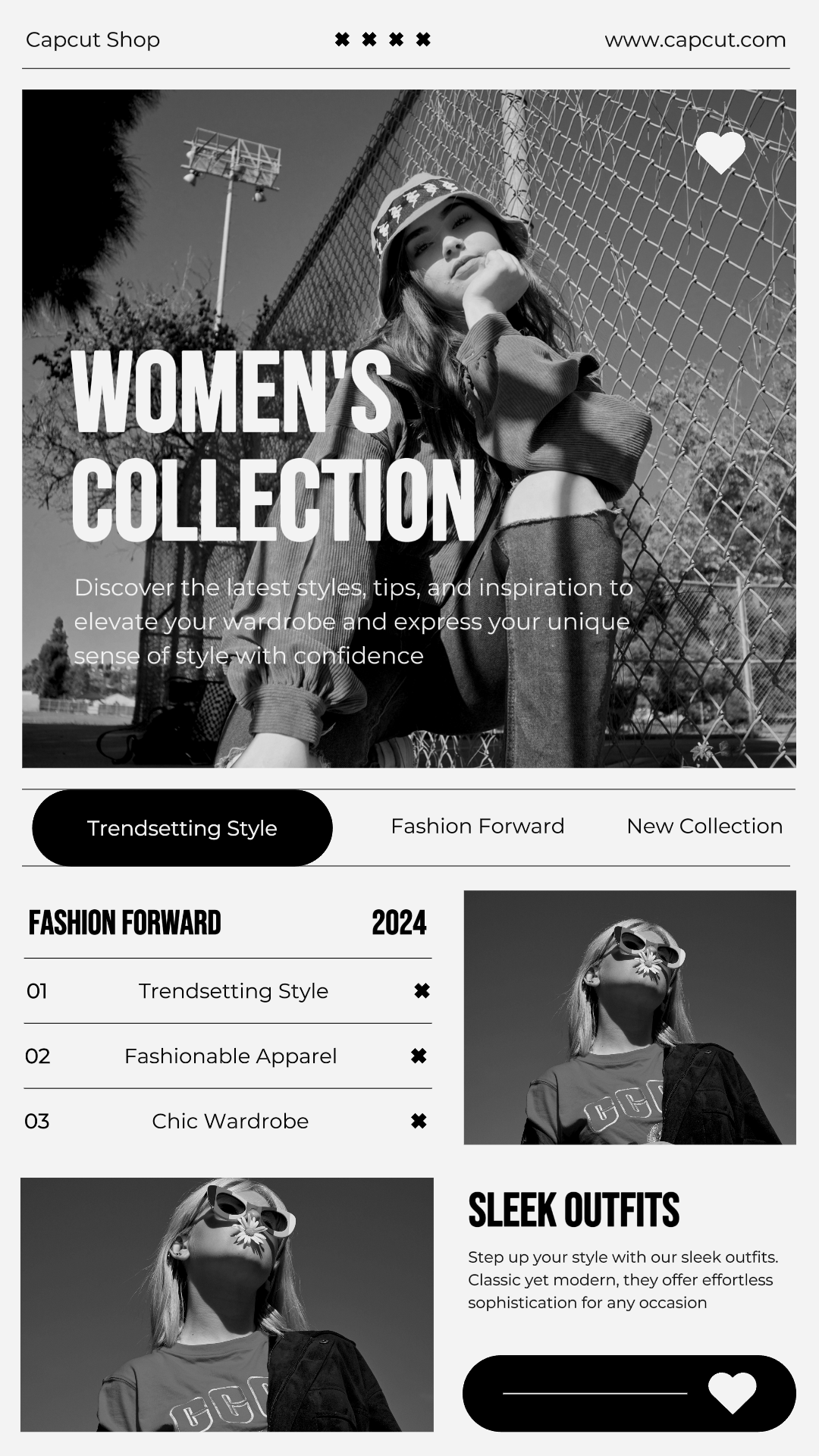Select the Trendsetting Style pill tab
This screenshot has width=819, height=1456.
coord(182,828)
